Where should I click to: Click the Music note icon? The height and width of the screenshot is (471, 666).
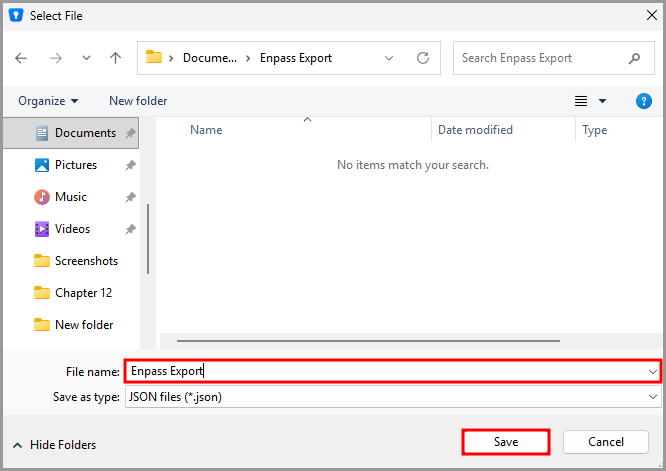click(42, 197)
